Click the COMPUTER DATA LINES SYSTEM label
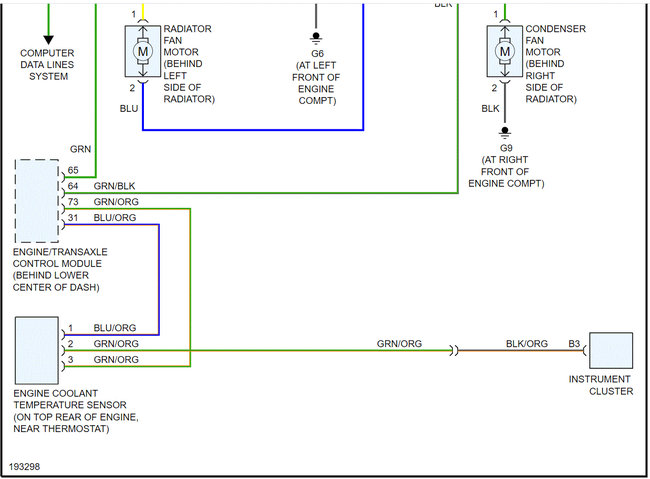This screenshot has height=479, width=650. [x=47, y=65]
